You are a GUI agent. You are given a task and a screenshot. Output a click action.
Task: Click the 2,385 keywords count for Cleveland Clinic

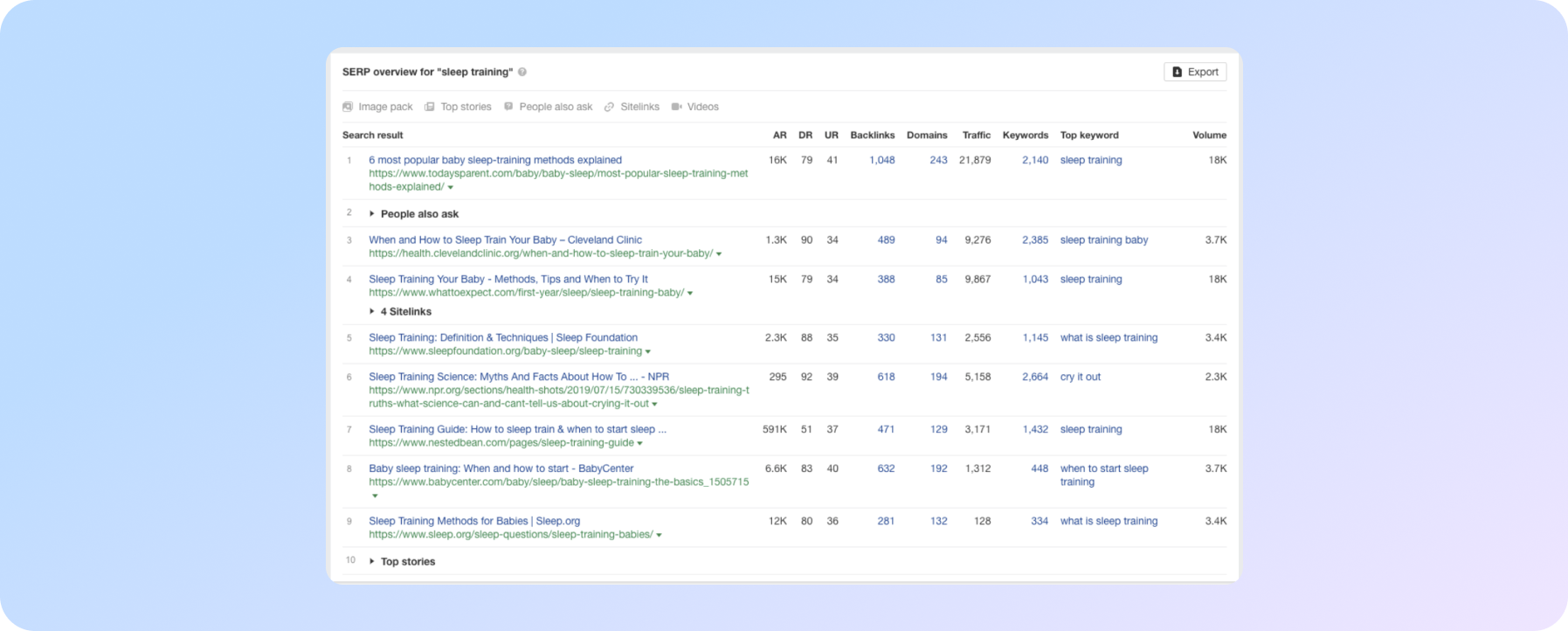click(x=1034, y=239)
